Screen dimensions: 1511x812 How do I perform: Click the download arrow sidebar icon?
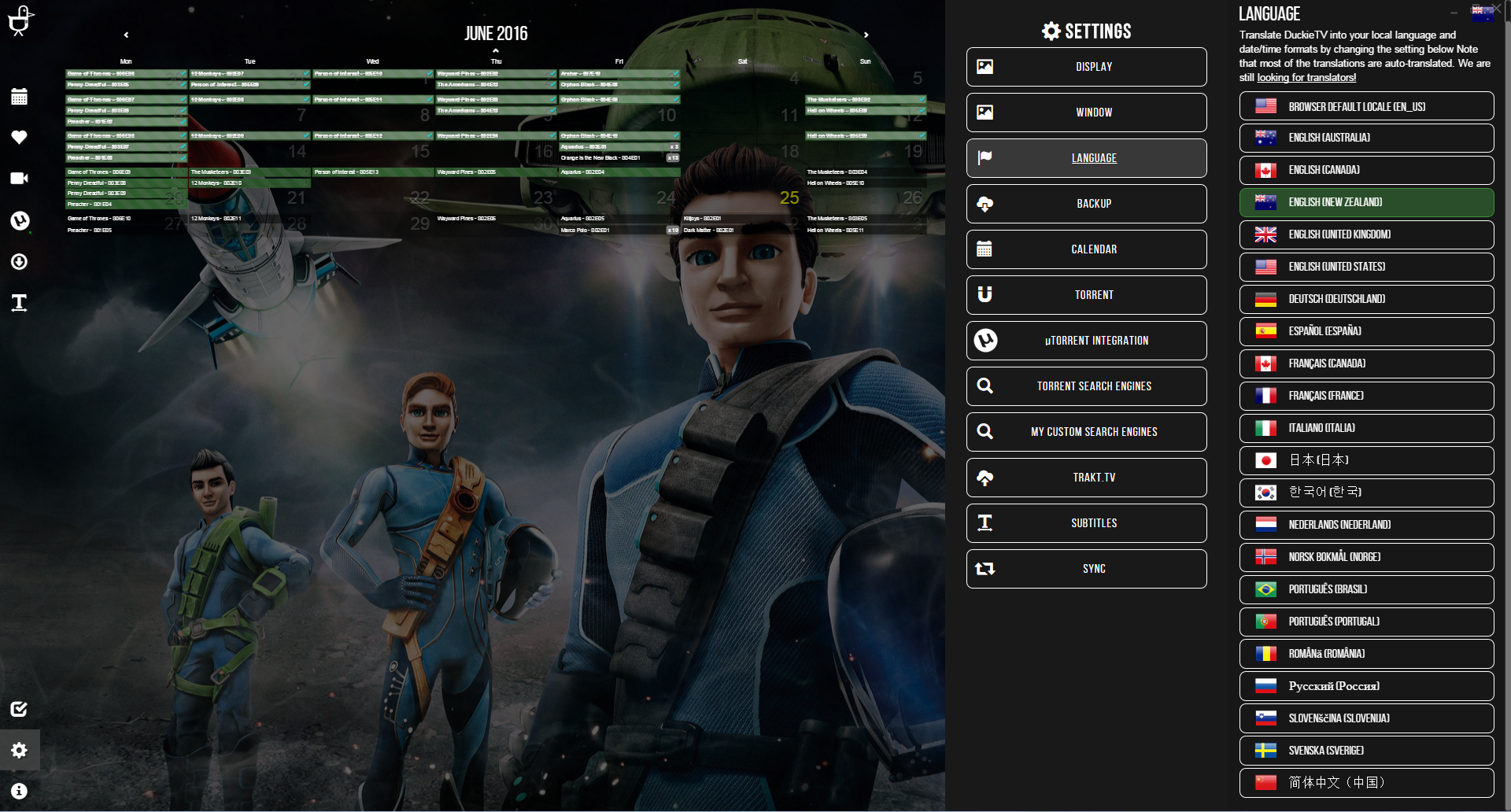click(x=20, y=261)
